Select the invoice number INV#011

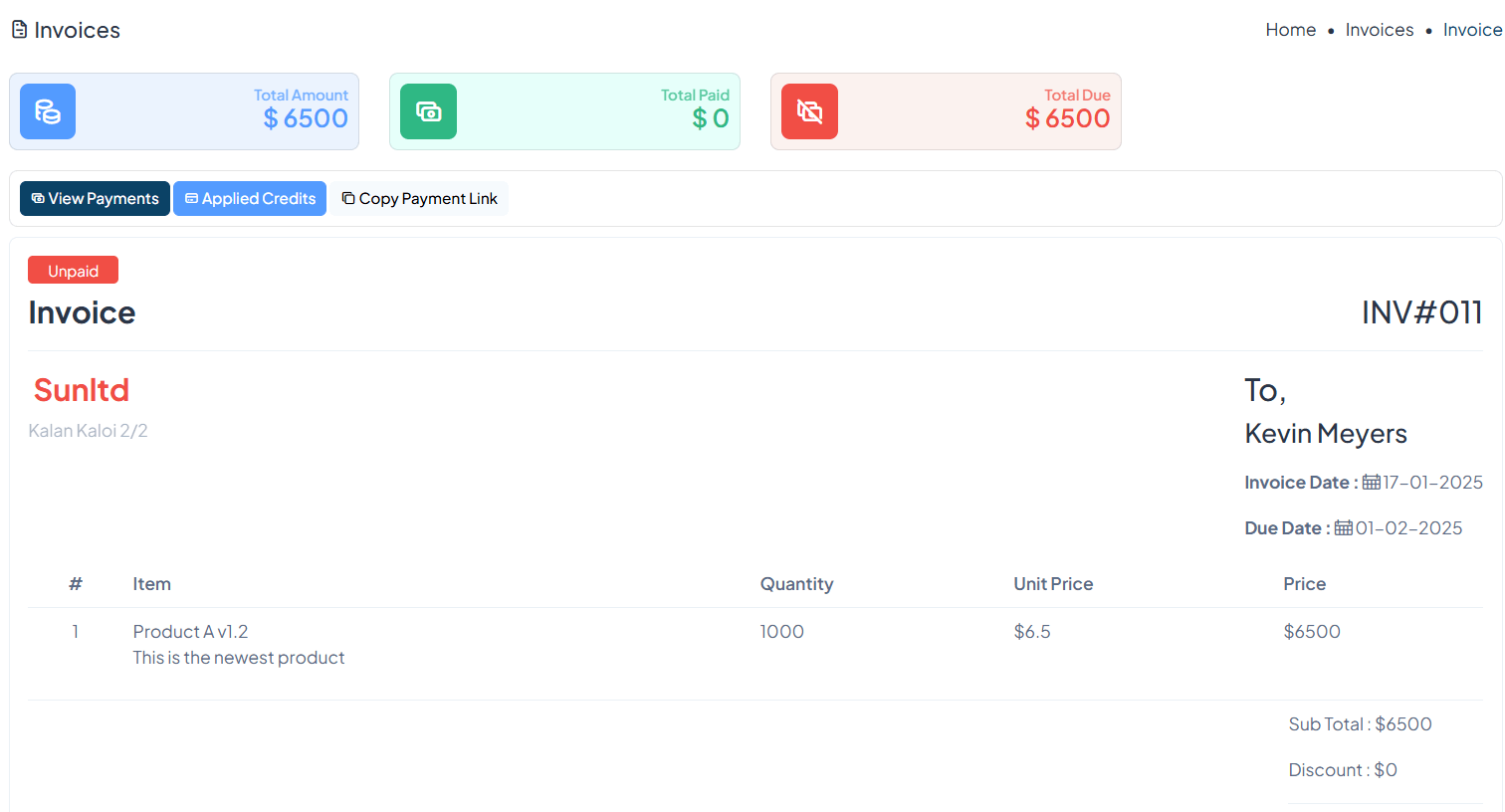[x=1421, y=312]
